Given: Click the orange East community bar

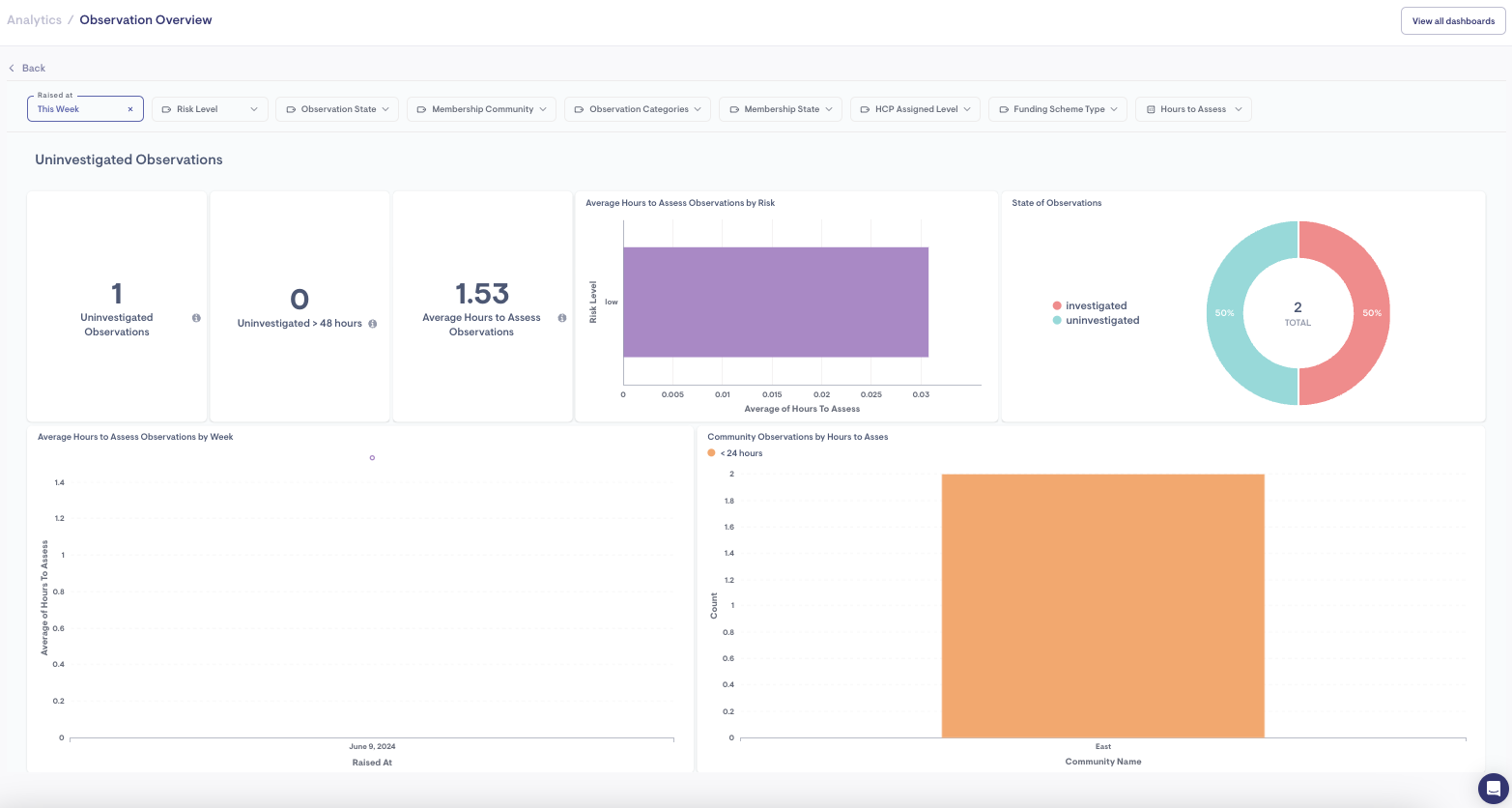Looking at the screenshot, I should pyautogui.click(x=1102, y=606).
